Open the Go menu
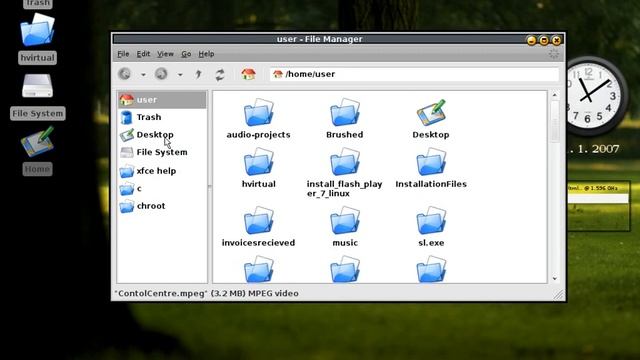 [186, 54]
